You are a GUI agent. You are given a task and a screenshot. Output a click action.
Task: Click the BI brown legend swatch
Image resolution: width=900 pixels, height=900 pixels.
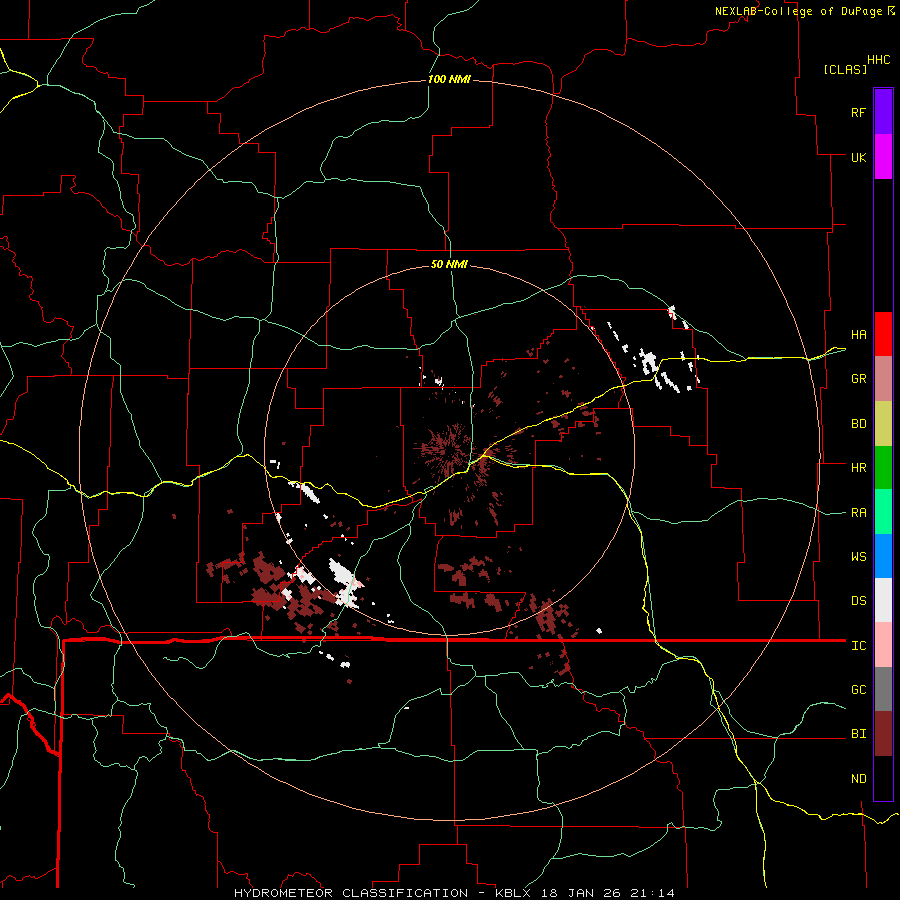click(x=883, y=734)
